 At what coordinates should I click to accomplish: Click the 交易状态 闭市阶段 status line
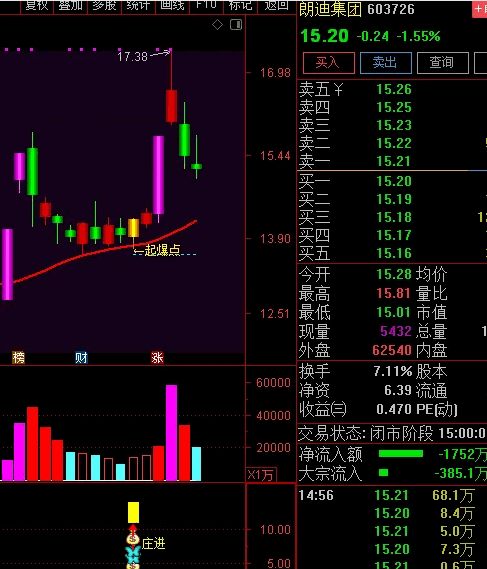[x=392, y=433]
